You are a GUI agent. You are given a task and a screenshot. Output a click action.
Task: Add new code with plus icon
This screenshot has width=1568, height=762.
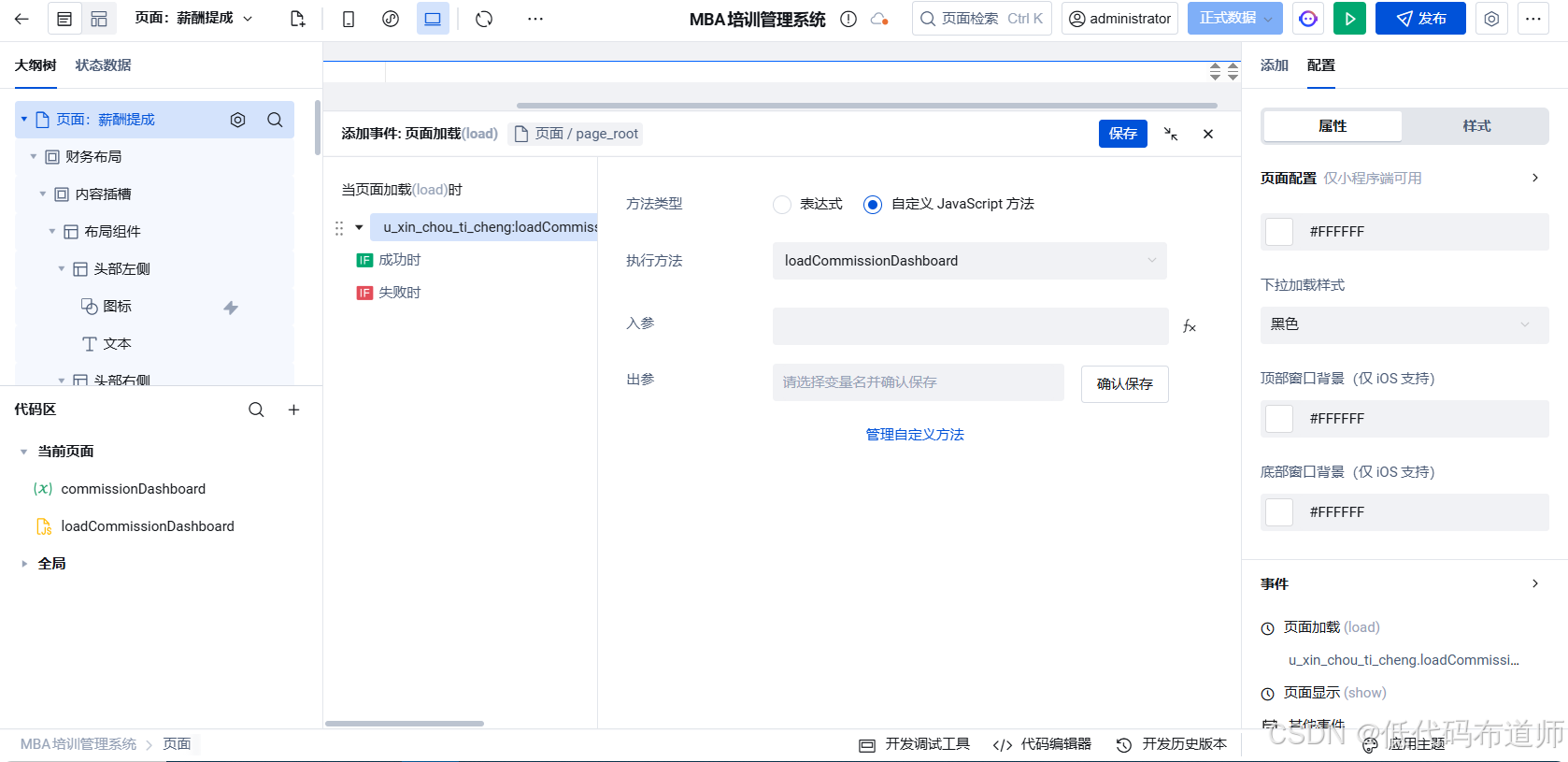tap(293, 410)
